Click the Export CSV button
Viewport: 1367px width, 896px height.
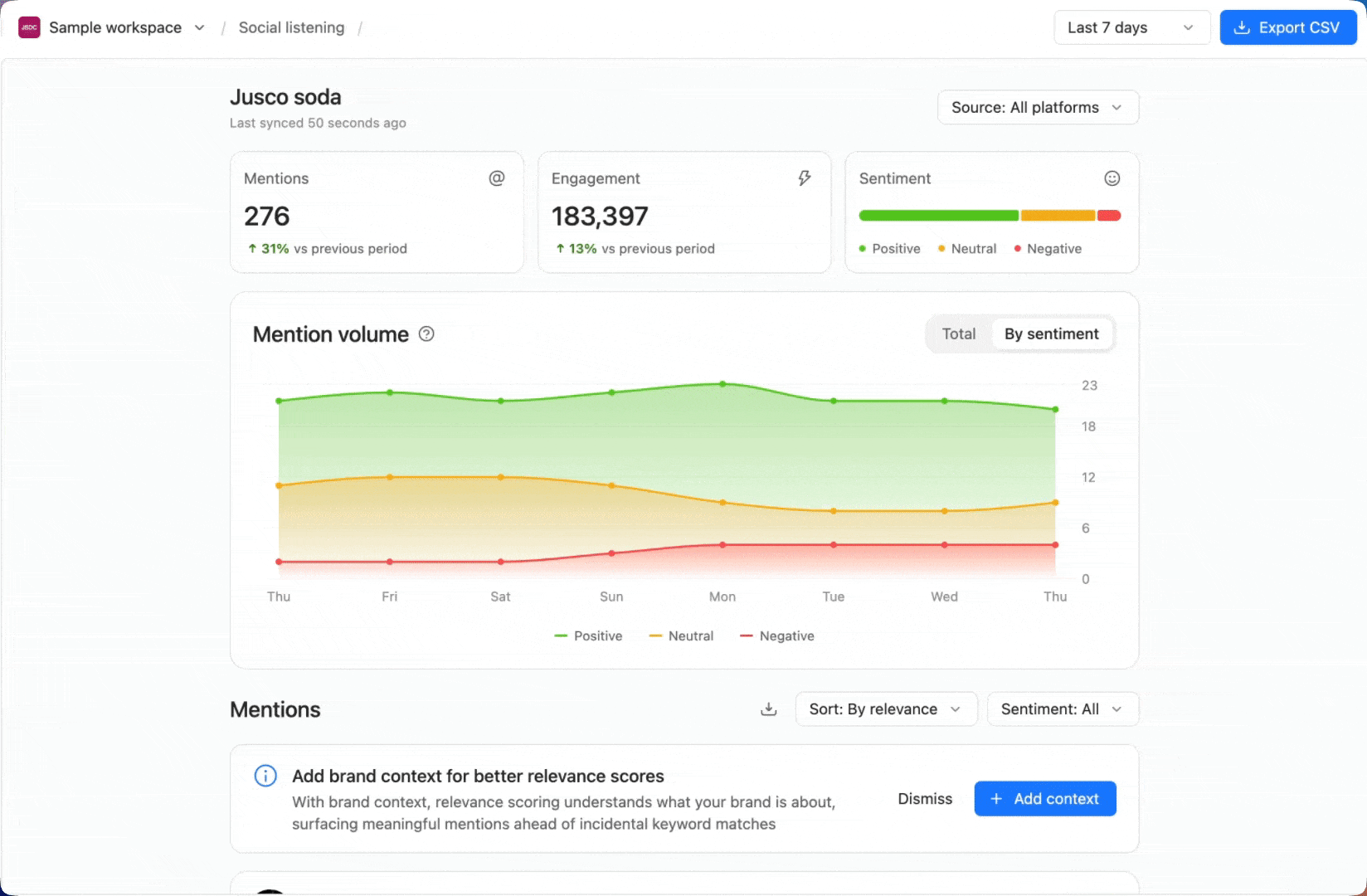point(1288,27)
